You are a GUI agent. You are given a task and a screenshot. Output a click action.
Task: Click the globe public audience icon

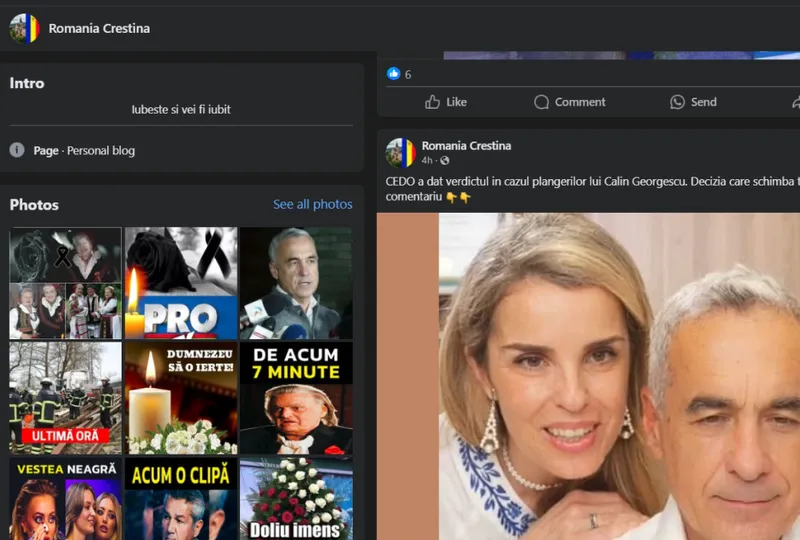(x=445, y=161)
